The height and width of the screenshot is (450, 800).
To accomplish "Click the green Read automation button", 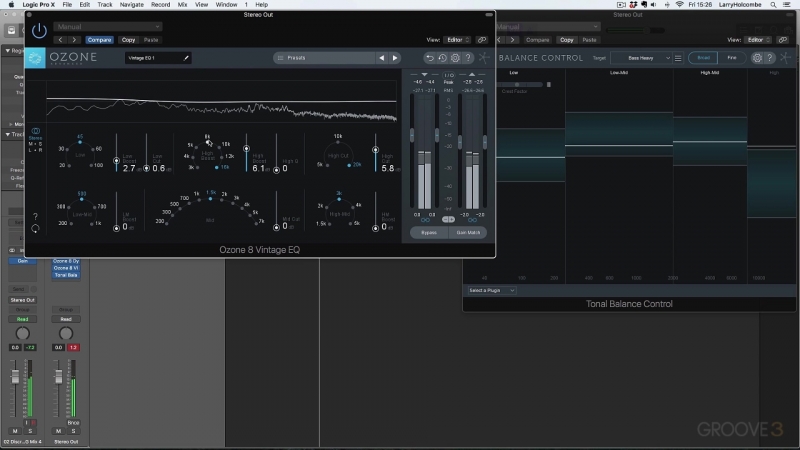I will pos(22,319).
